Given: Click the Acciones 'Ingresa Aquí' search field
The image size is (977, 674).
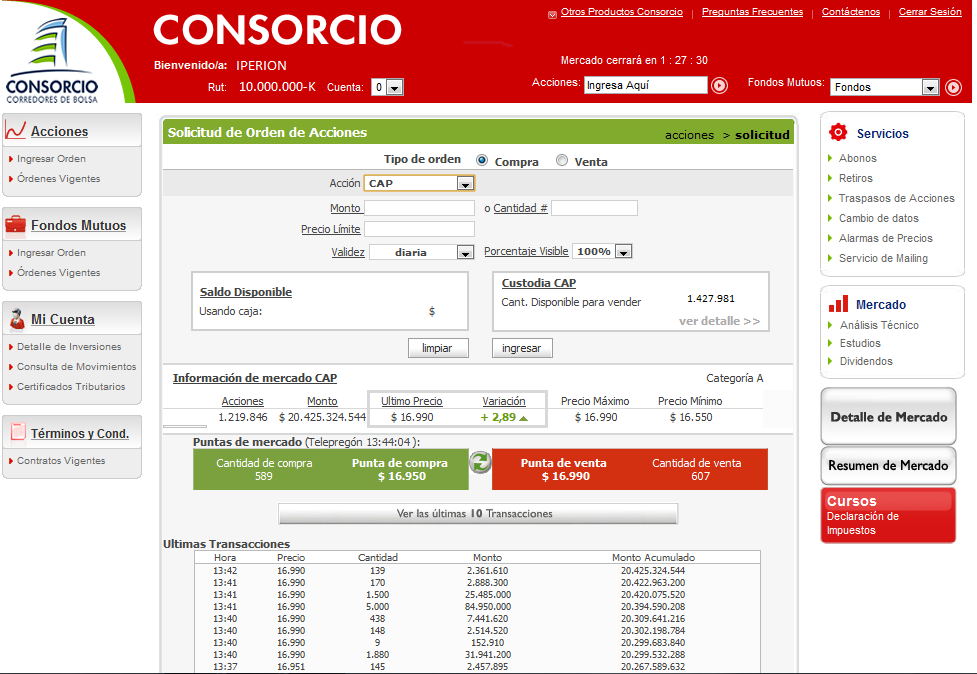Looking at the screenshot, I should 646,85.
